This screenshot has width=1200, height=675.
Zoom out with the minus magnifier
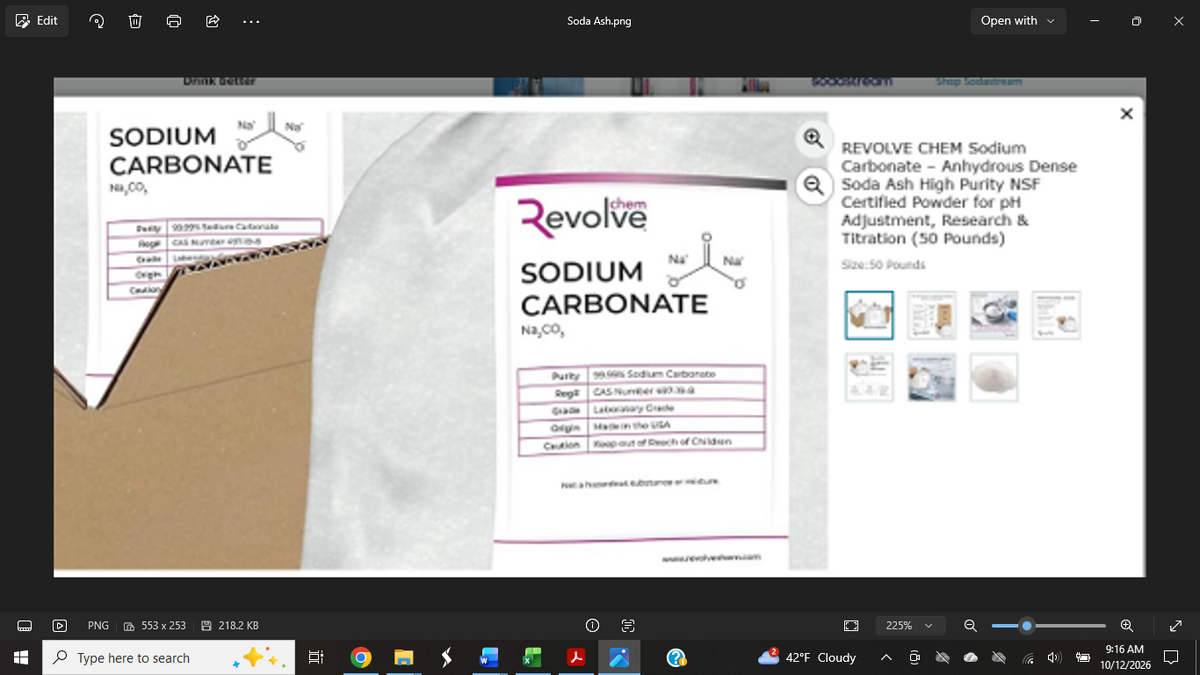[x=970, y=626]
